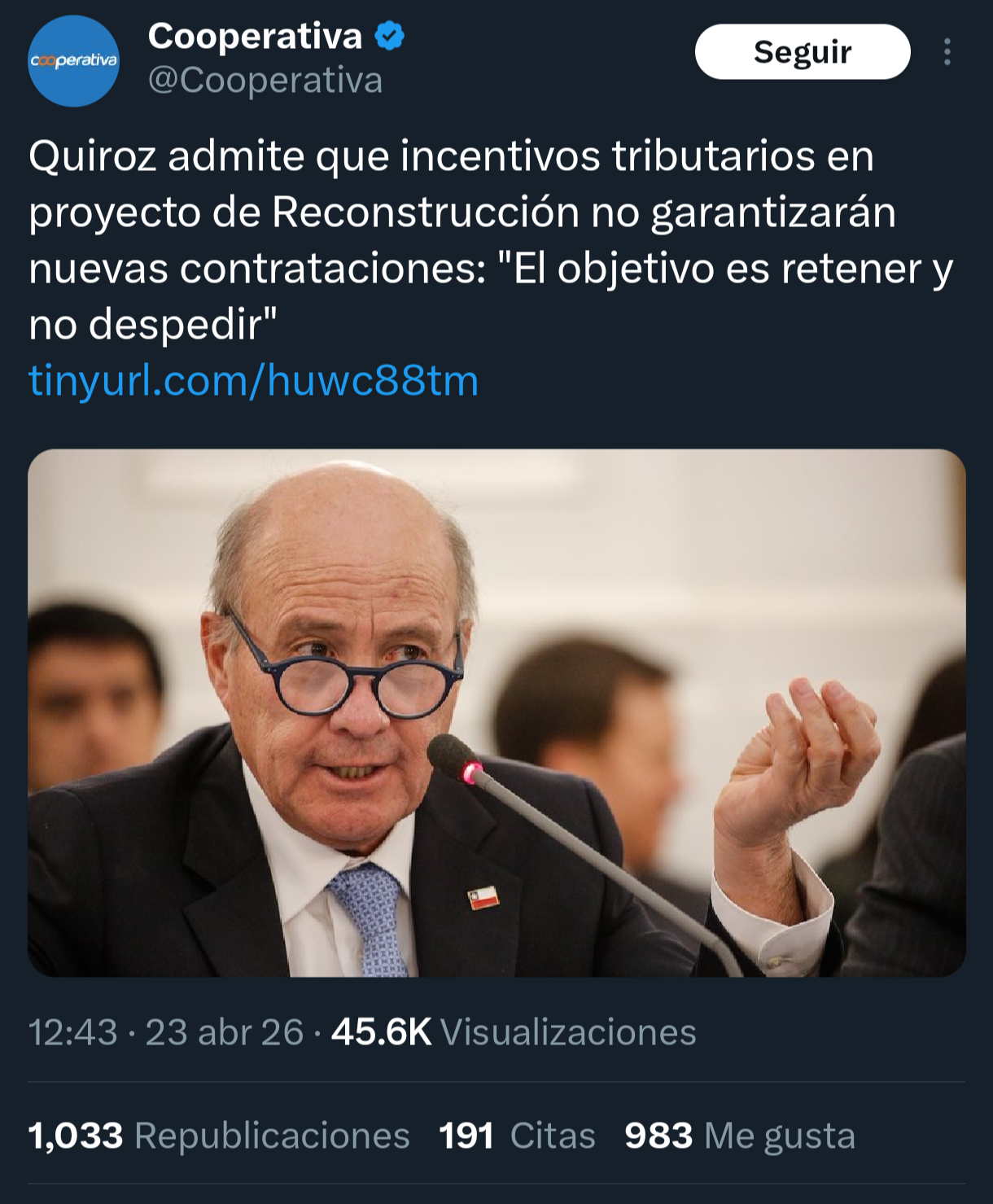Open the 12:43 timestamp
This screenshot has width=993, height=1204.
coord(73,1032)
